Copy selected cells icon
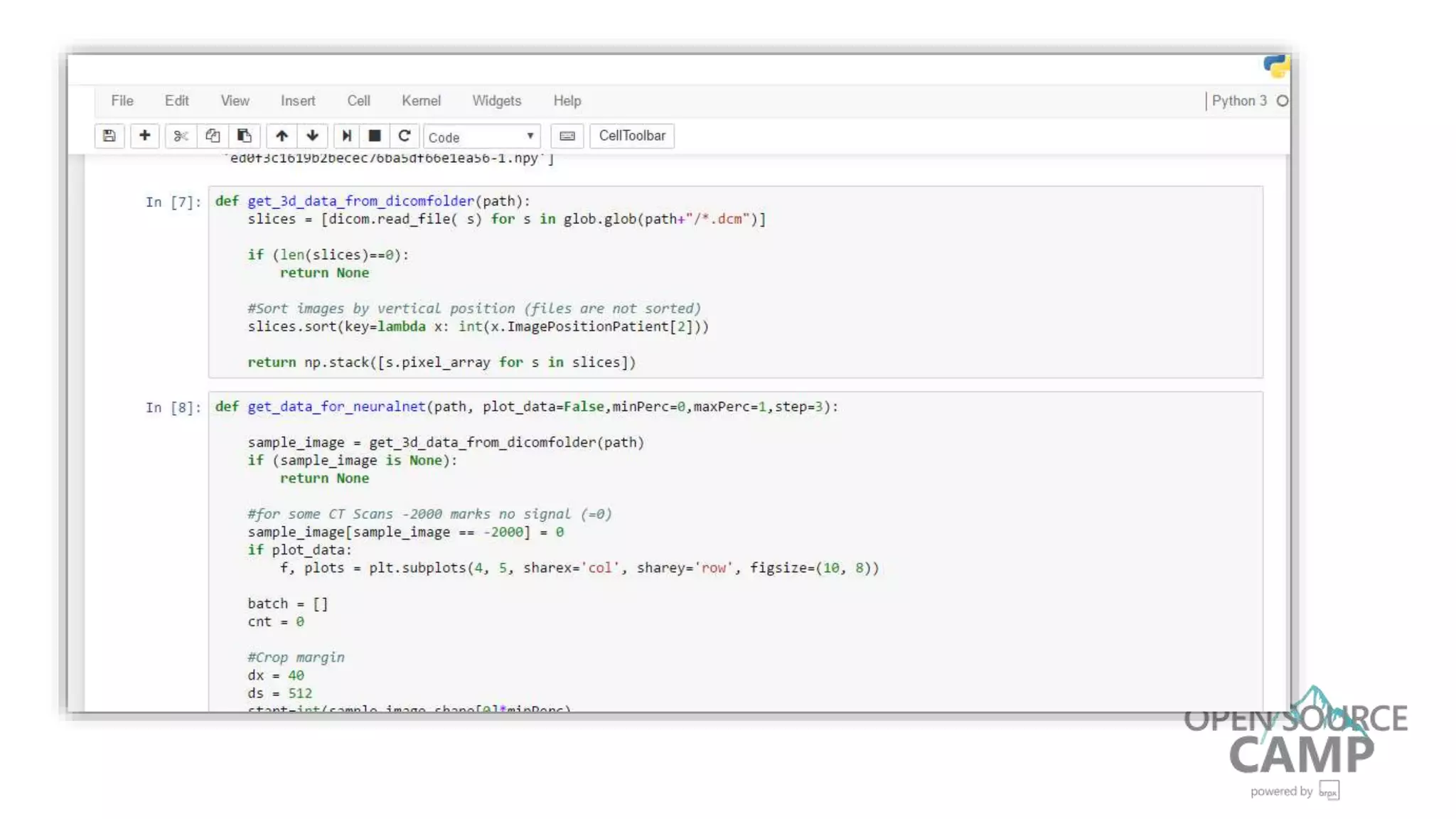 click(x=213, y=136)
